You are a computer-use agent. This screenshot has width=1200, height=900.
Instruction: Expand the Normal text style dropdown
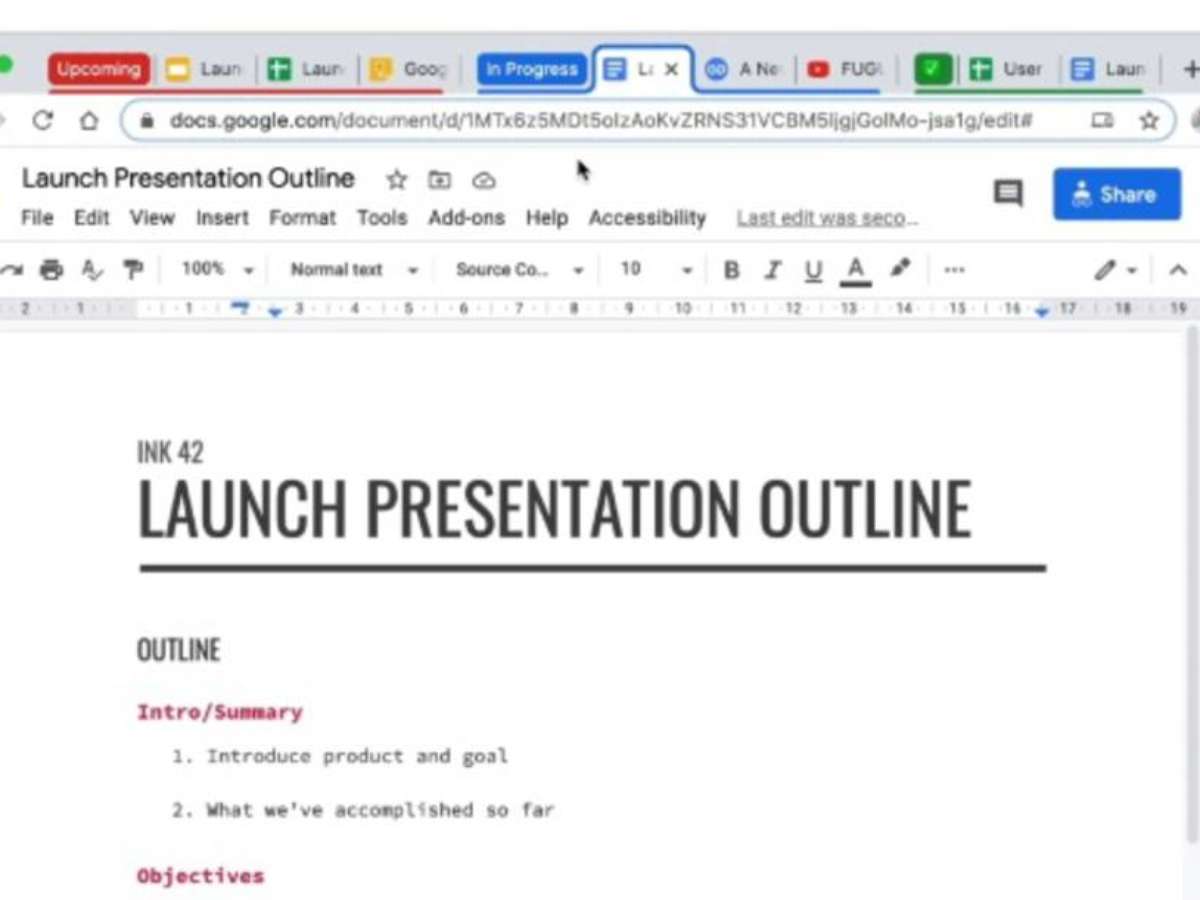coord(354,270)
